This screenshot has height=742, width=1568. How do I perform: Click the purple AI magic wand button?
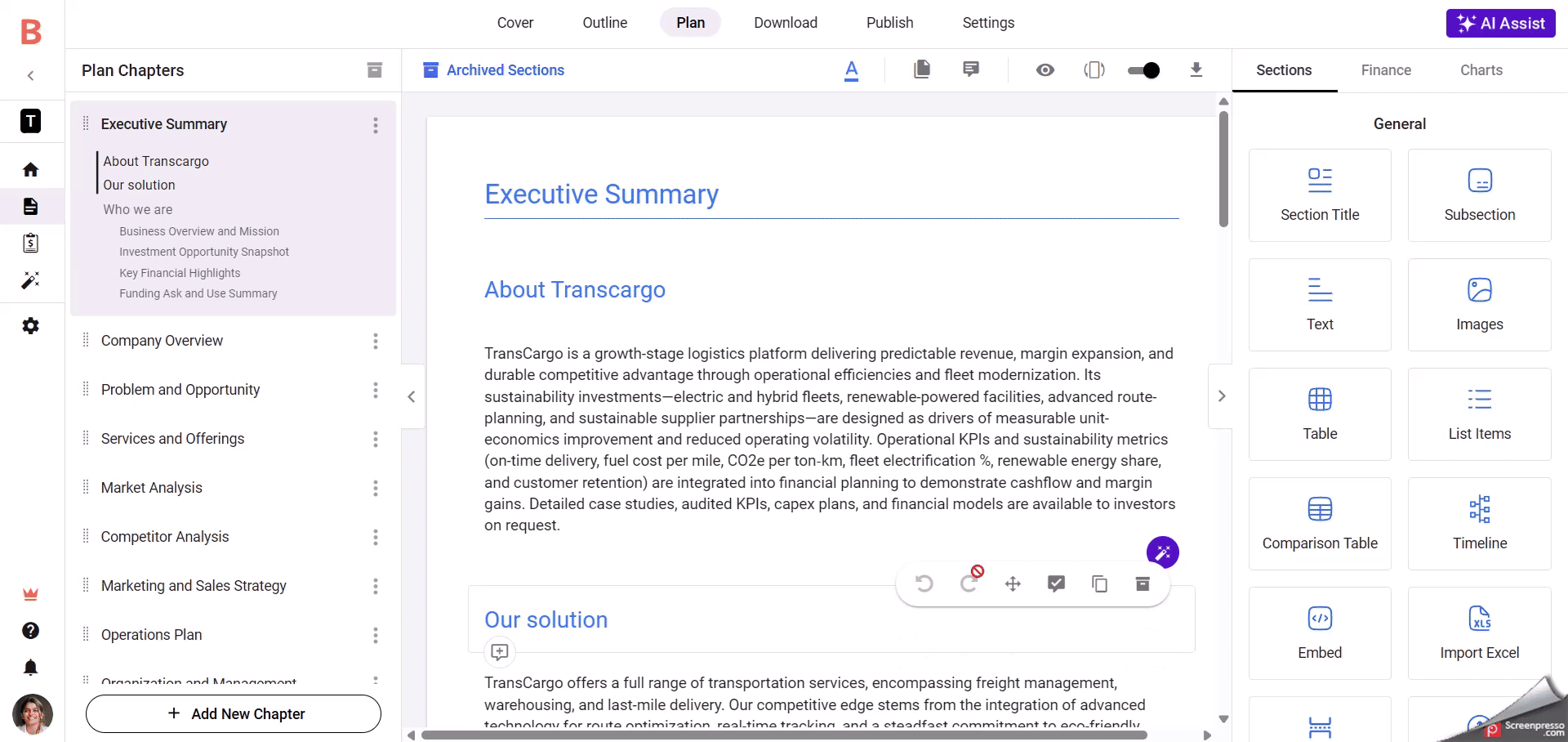[1163, 552]
